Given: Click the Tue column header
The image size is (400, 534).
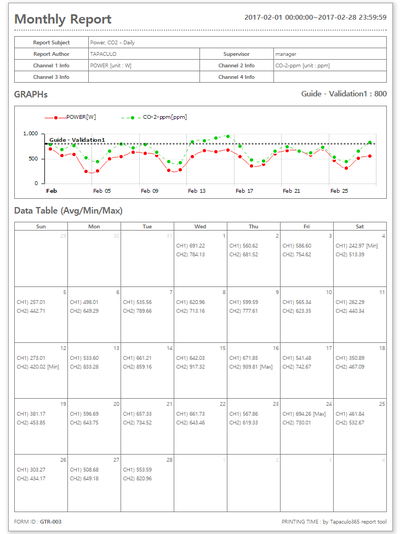Looking at the screenshot, I should 147,226.
